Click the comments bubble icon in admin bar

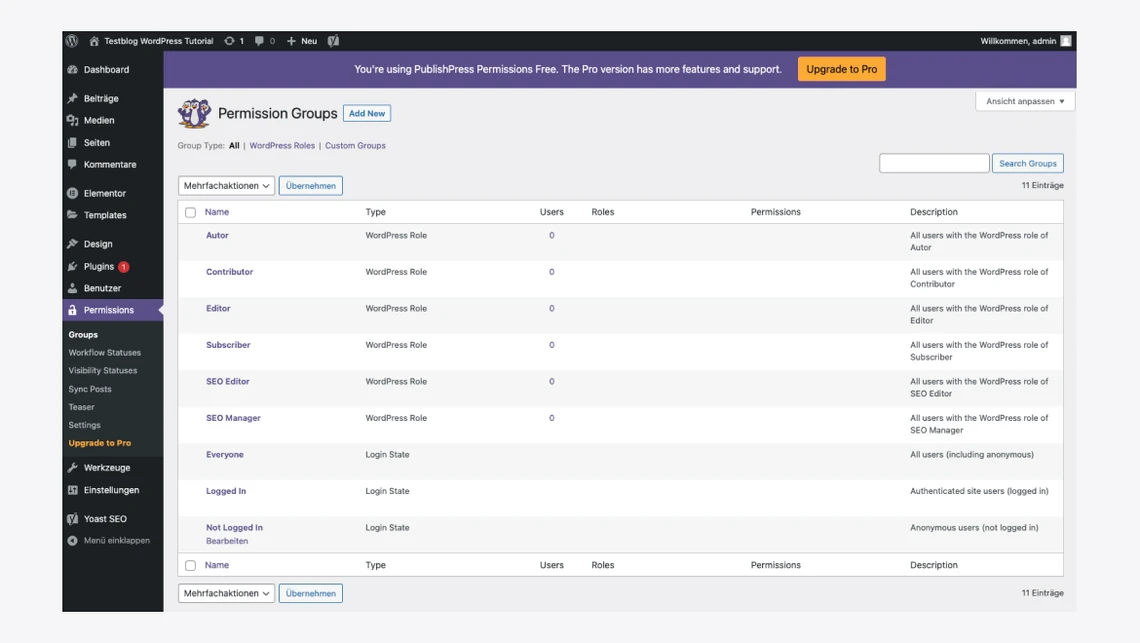point(260,41)
